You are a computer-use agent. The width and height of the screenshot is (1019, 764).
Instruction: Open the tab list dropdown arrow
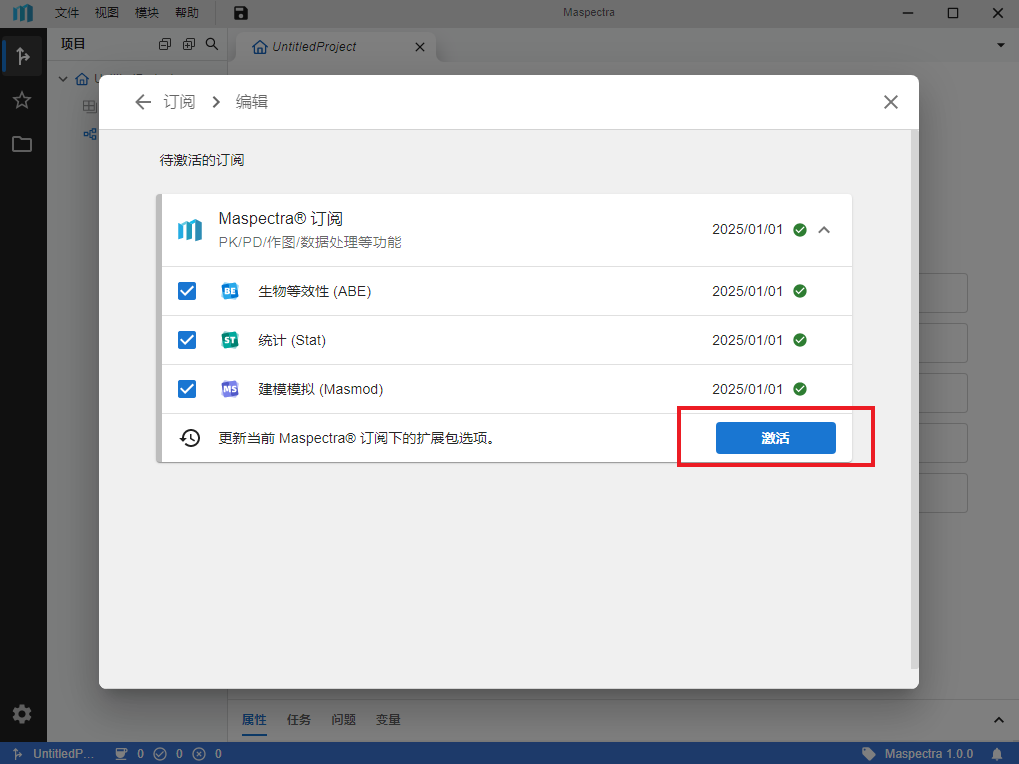[x=1001, y=45]
